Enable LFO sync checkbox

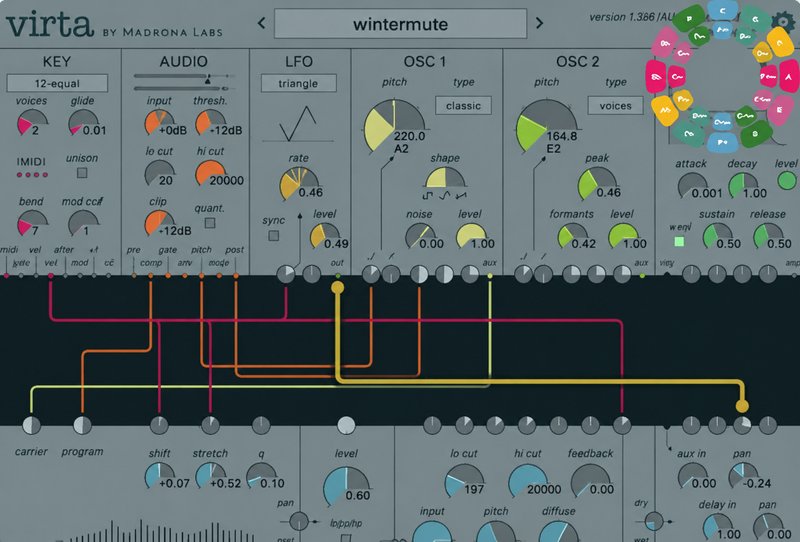click(x=274, y=236)
